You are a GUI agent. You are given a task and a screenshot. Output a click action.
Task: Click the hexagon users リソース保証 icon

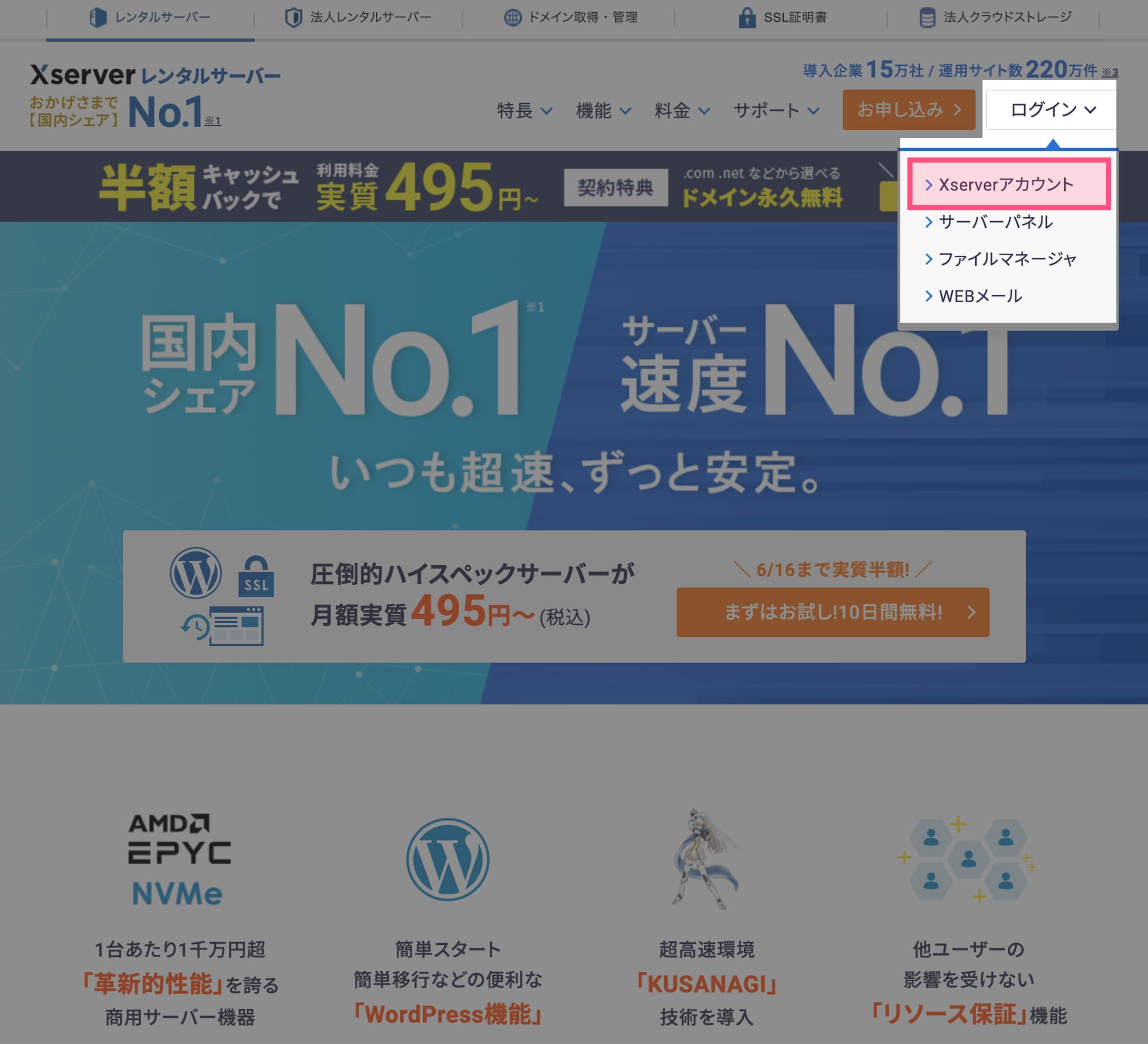click(x=968, y=859)
